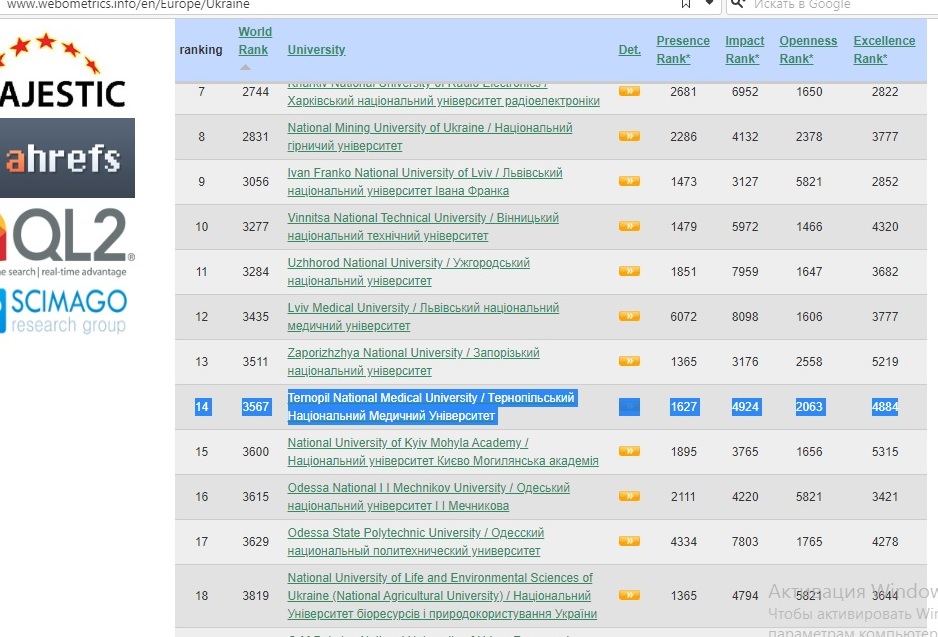Sort table by World Rank column
938x637 pixels.
(255, 41)
